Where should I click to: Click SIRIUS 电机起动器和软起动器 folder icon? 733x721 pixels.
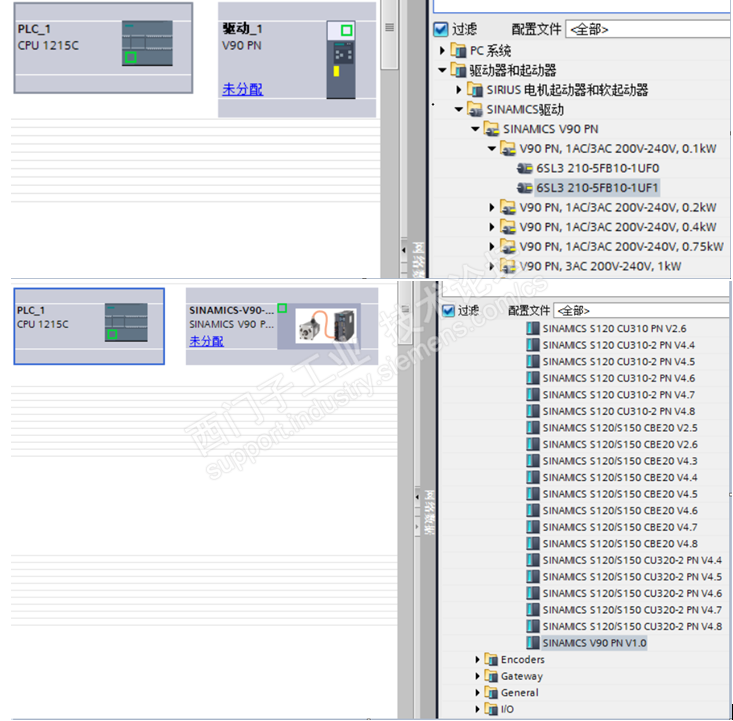[x=475, y=89]
